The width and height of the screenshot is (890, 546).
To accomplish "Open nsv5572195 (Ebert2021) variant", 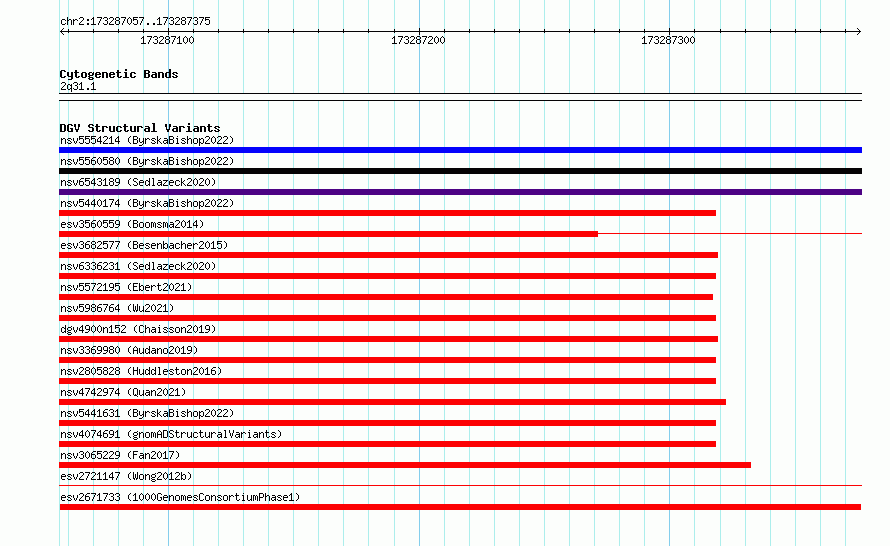I will click(x=126, y=287).
